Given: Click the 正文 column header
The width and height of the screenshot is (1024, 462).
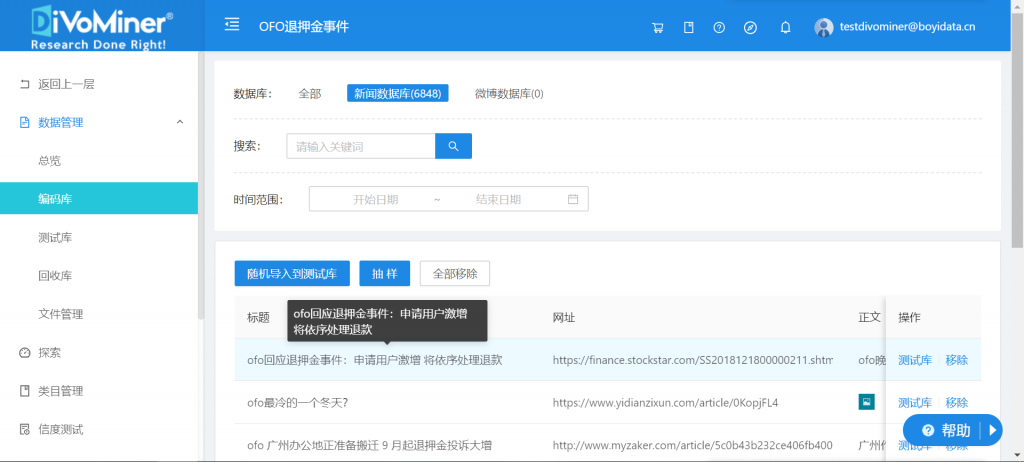Looking at the screenshot, I should [869, 318].
